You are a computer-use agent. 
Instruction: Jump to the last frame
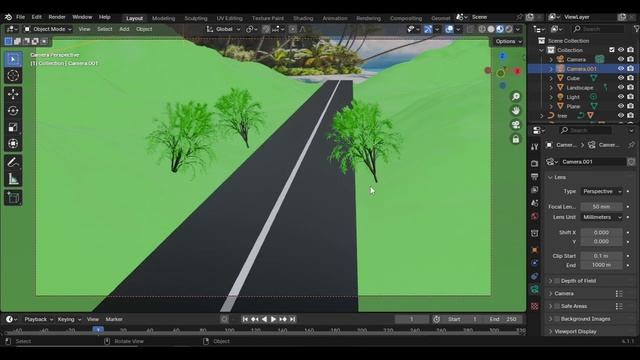coord(293,319)
